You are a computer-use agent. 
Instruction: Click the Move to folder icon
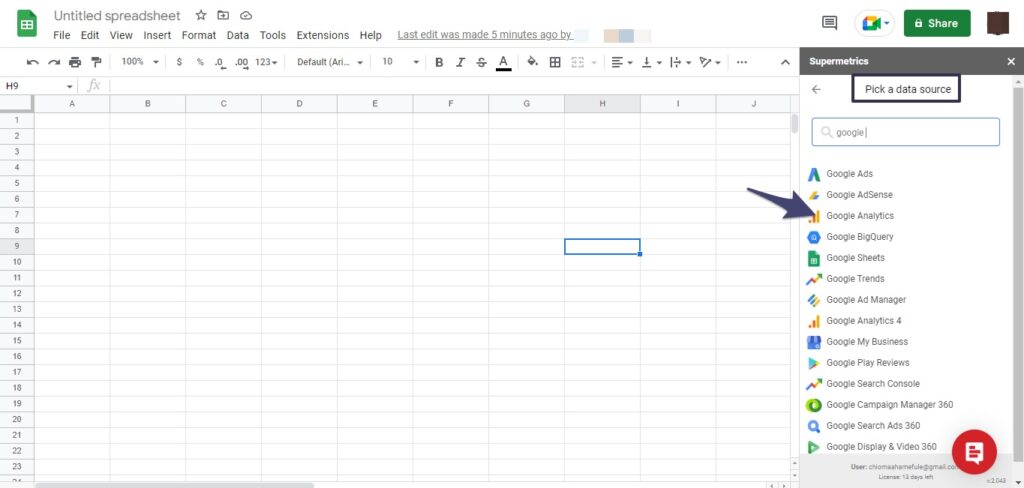tap(223, 15)
